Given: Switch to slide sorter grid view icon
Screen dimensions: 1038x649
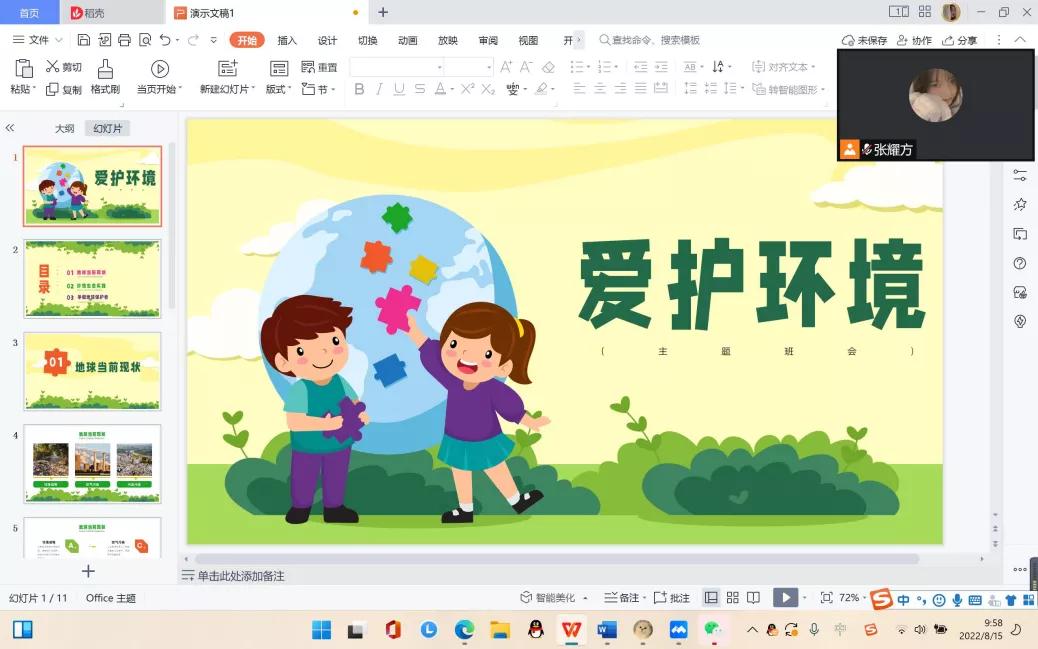Looking at the screenshot, I should pos(732,598).
